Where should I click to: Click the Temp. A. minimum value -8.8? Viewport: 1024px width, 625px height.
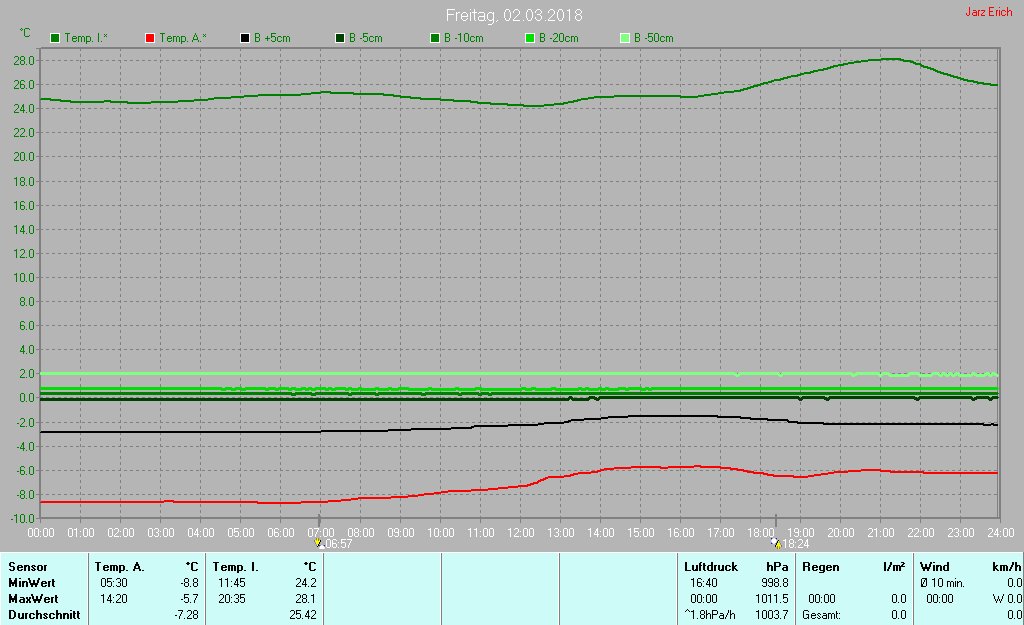click(x=189, y=583)
